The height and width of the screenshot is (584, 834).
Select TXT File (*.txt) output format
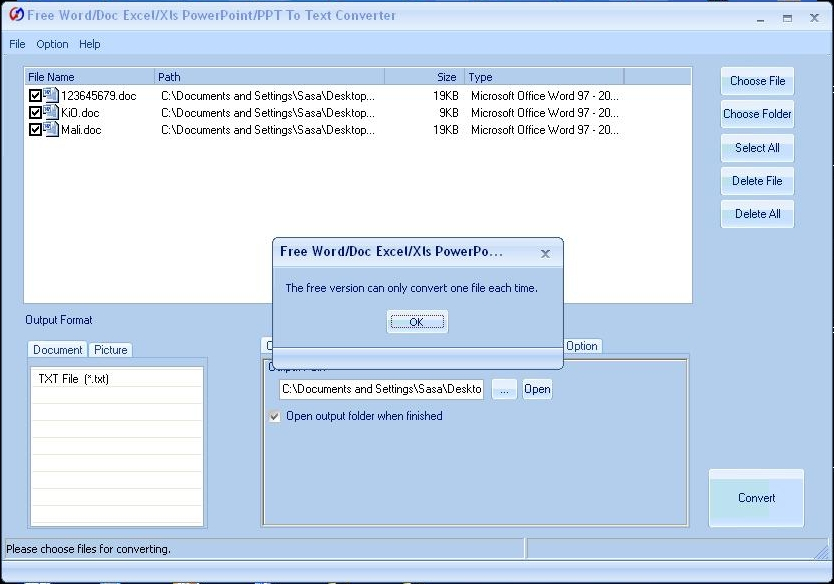pos(117,379)
